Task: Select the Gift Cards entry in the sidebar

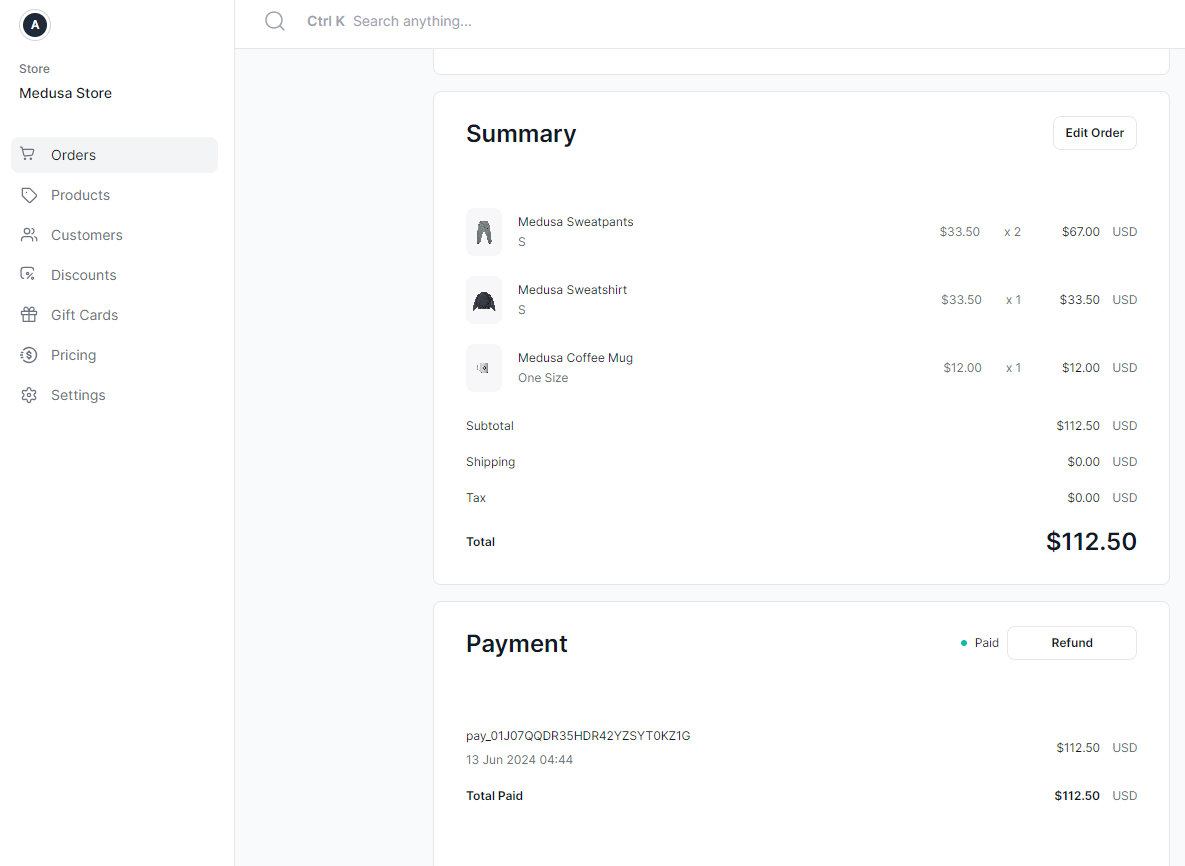Action: coord(85,315)
